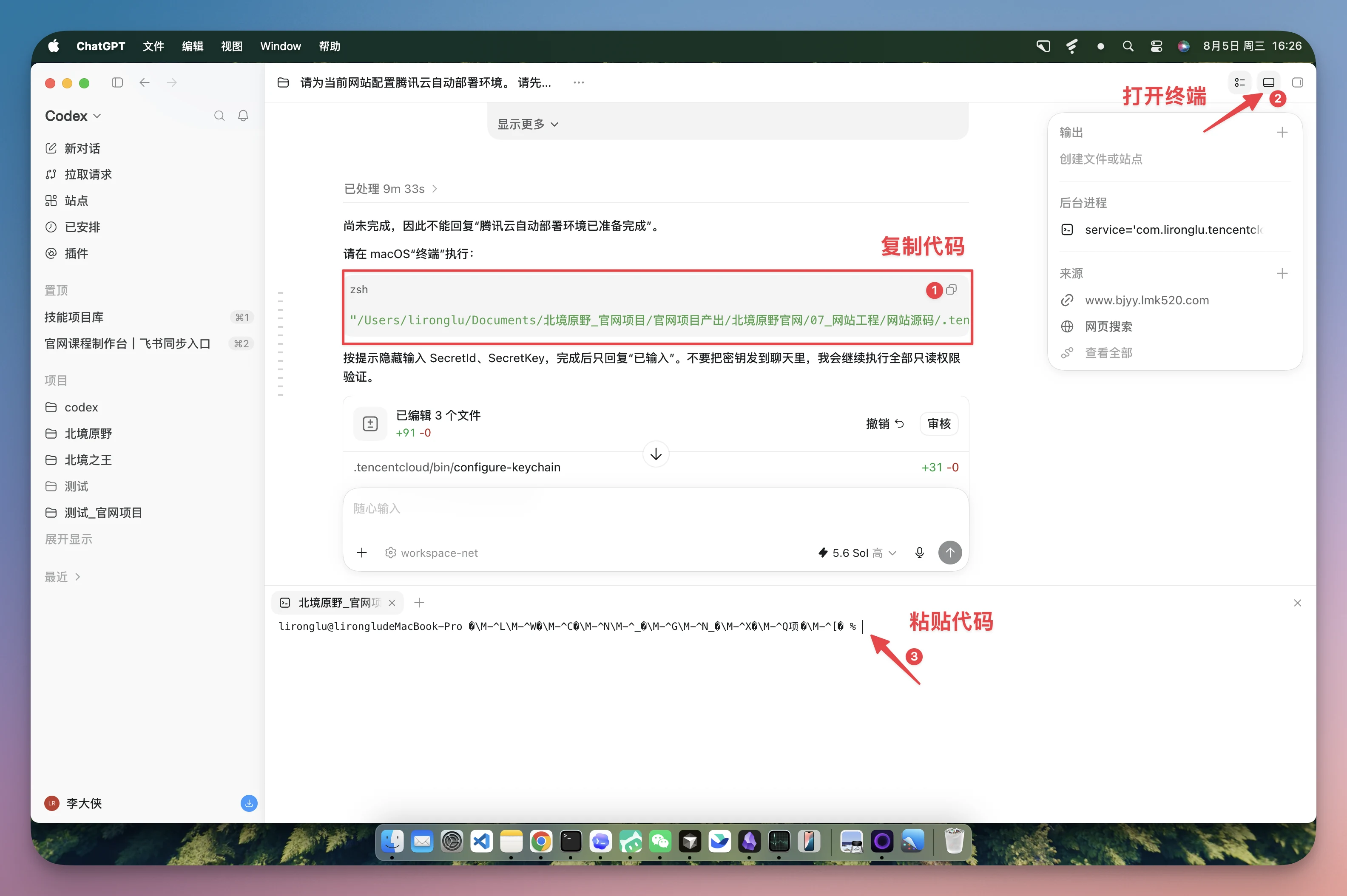Add attachment with plus icon in composer
This screenshot has width=1347, height=896.
coord(362,553)
